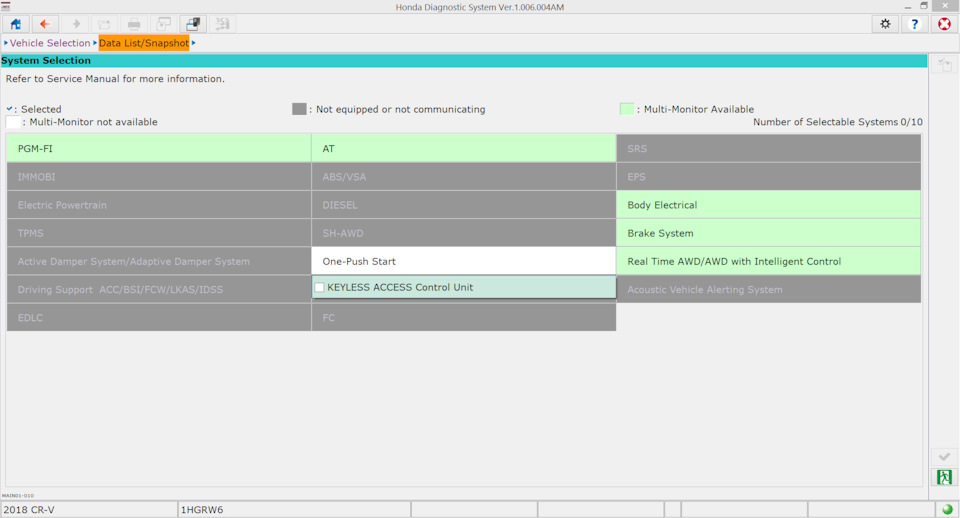The width and height of the screenshot is (960, 518).
Task: Click the red back arrow
Action: [x=45, y=24]
